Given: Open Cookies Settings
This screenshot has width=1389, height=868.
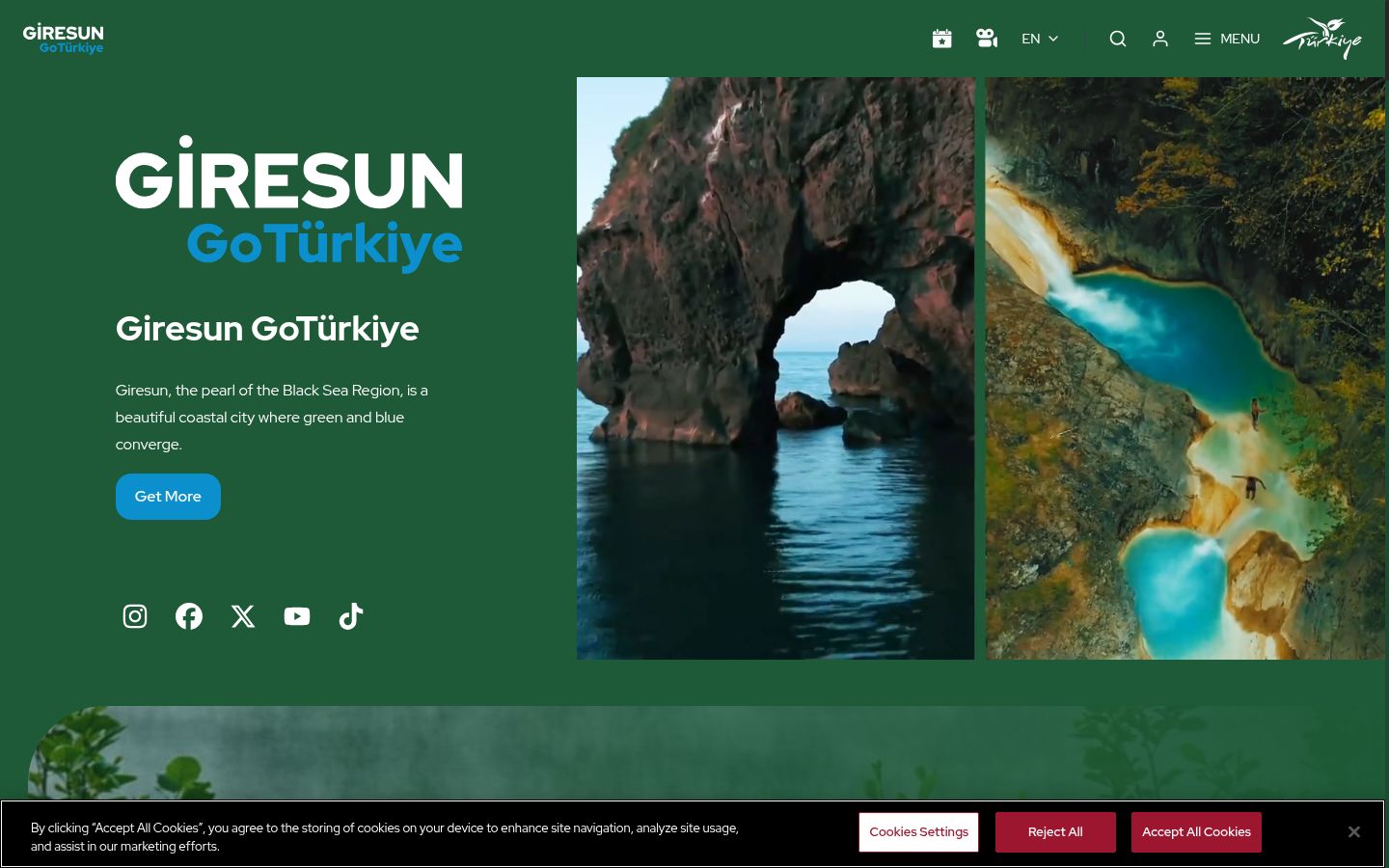Looking at the screenshot, I should pos(918,832).
